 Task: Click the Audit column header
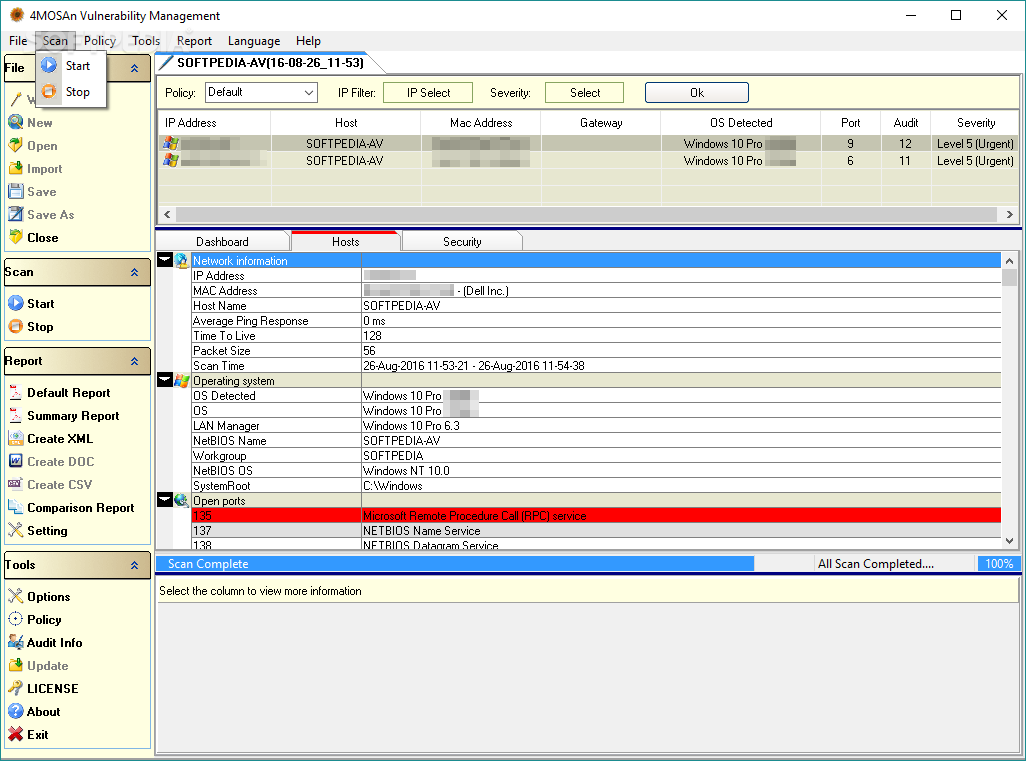point(906,123)
